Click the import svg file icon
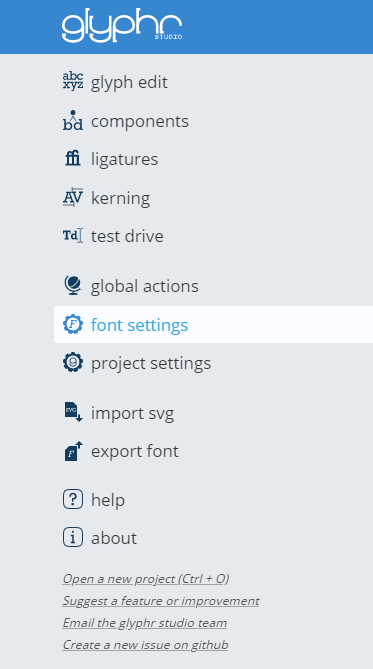 point(73,412)
